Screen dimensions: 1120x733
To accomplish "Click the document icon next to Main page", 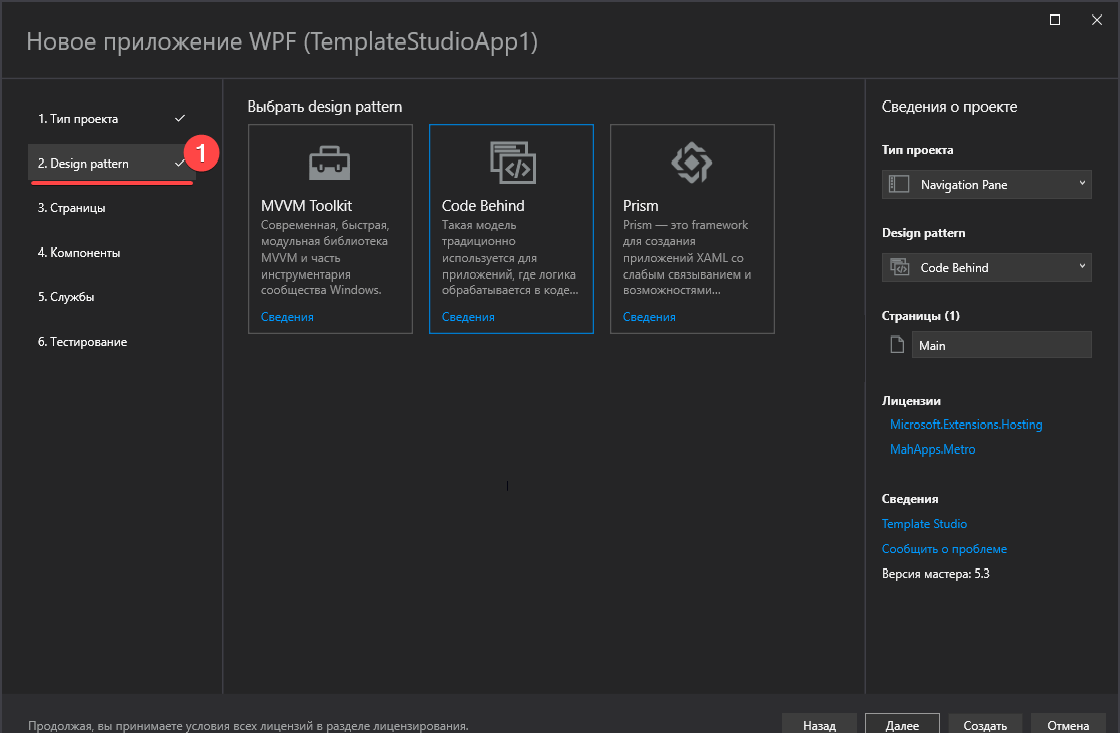I will pos(896,344).
